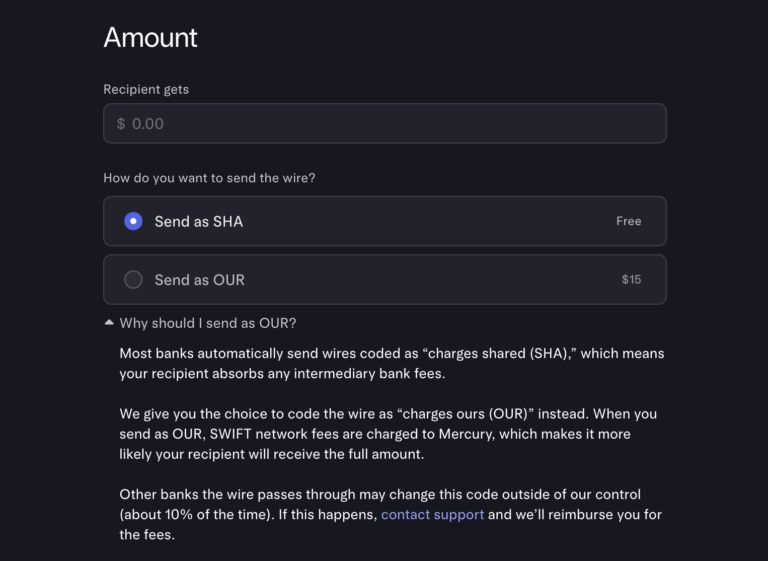This screenshot has height=561, width=768.
Task: Click the paragraph starting "We give you the choice"
Action: tap(388, 434)
